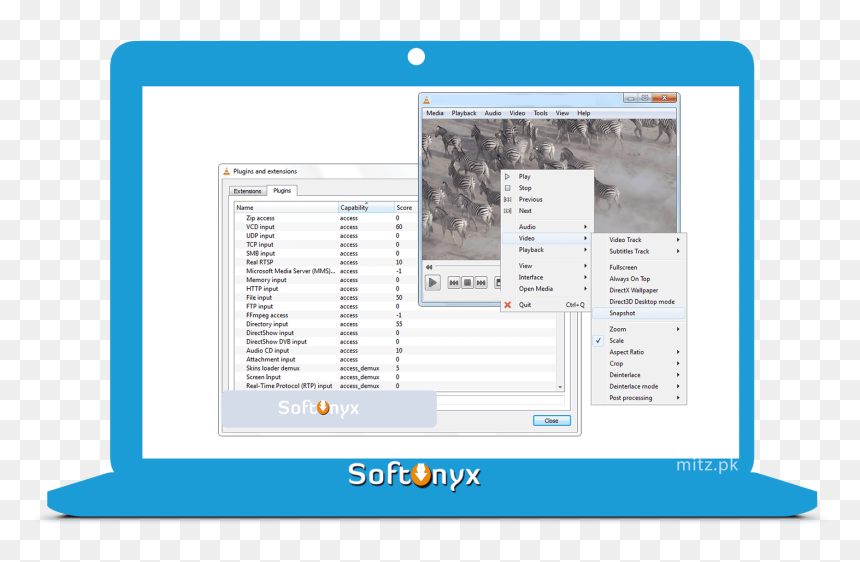Click the VLC Play button in control bar
Screen dimensions: 860x562
point(433,282)
